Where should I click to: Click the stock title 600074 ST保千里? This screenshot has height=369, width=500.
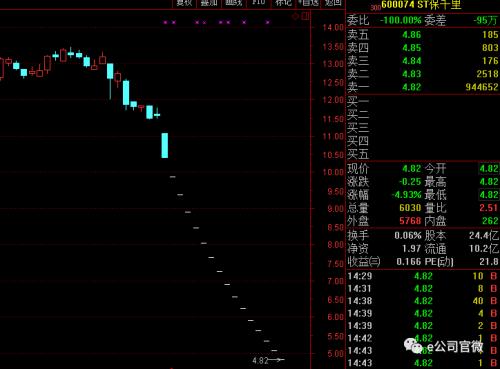pyautogui.click(x=421, y=5)
